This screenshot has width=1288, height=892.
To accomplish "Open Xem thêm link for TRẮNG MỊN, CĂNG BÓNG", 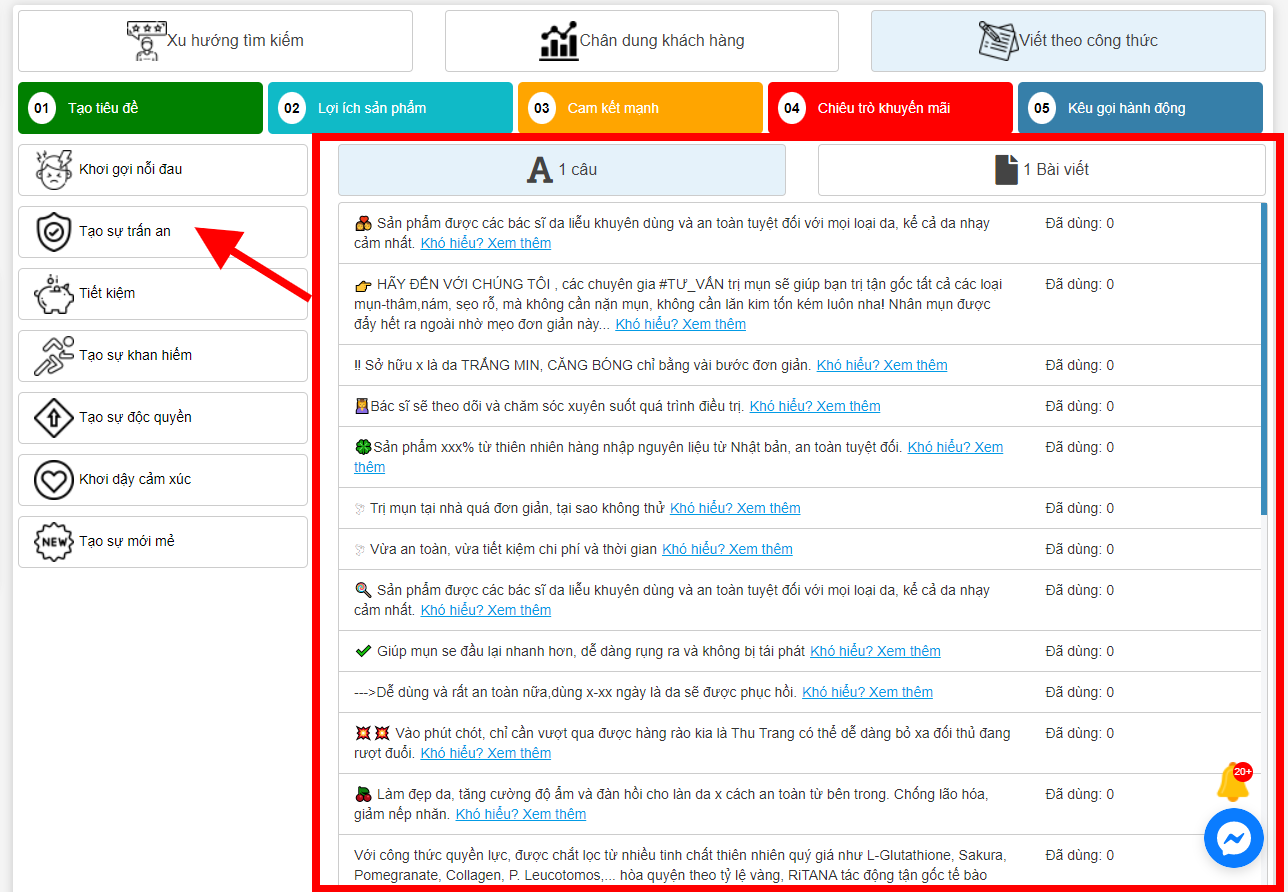I will [882, 365].
